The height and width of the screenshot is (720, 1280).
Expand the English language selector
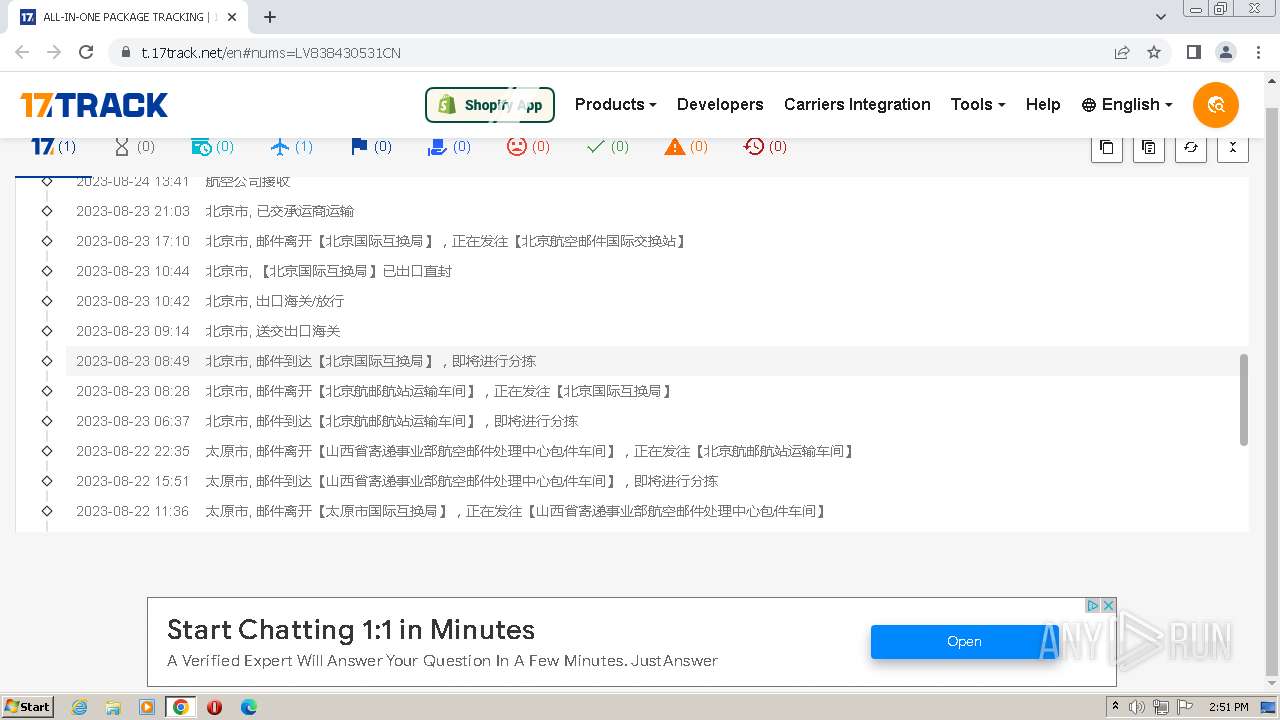[x=1127, y=104]
